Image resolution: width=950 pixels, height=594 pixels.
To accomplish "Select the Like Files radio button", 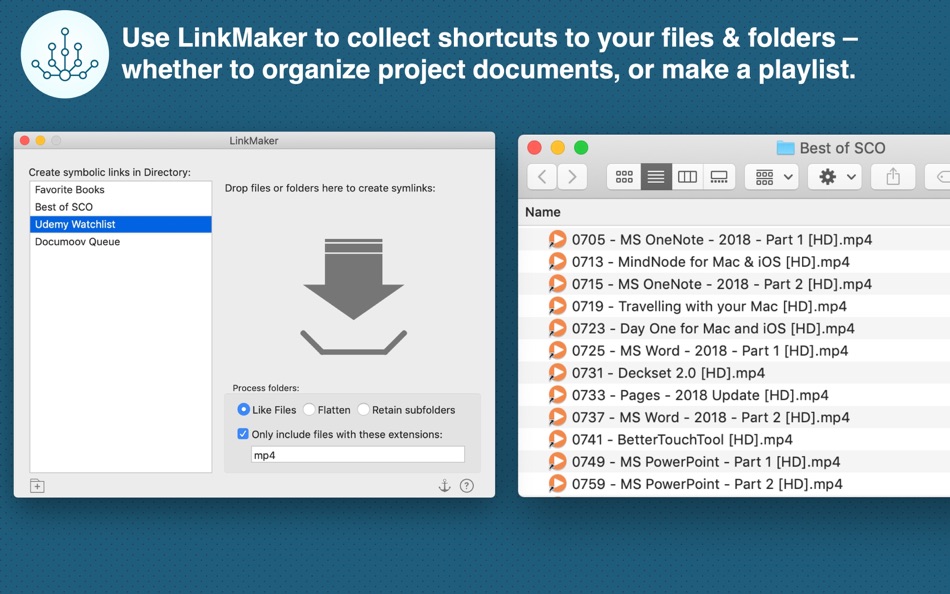I will (243, 410).
